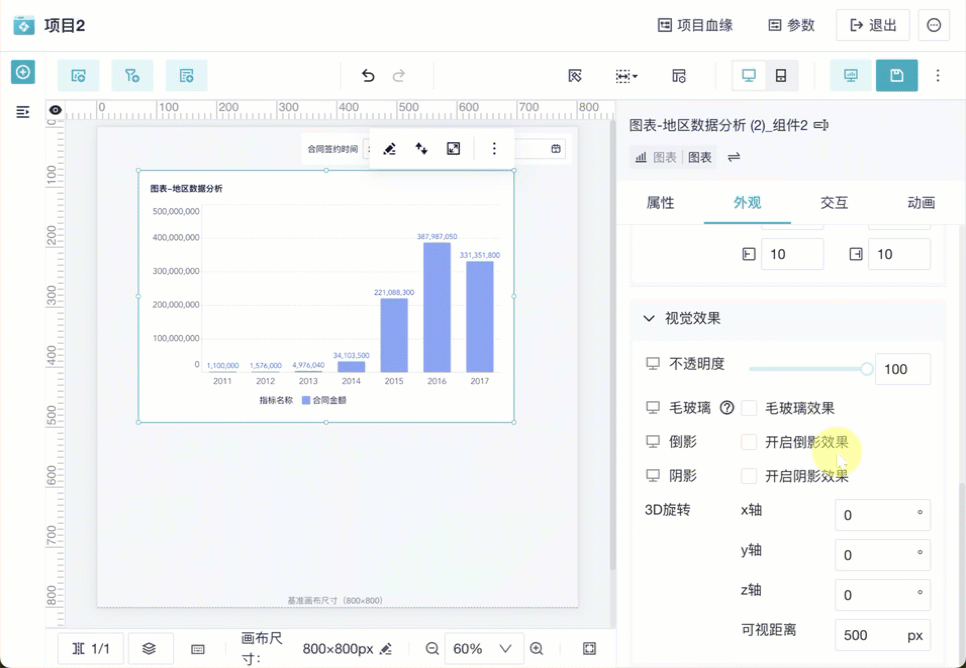
Task: Redo the last undone action
Action: click(399, 76)
